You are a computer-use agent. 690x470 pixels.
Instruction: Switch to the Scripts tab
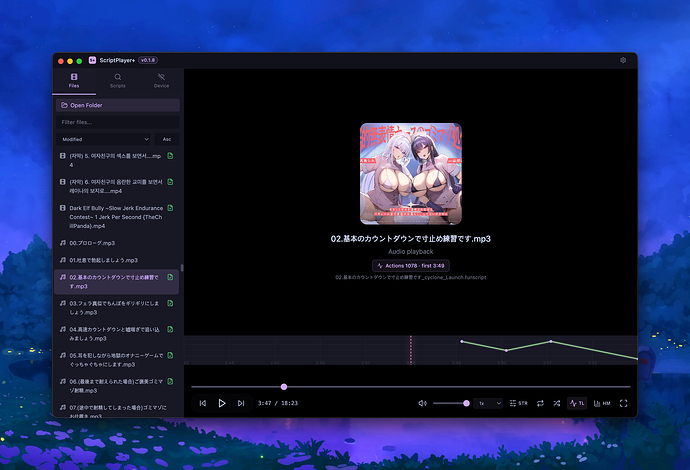[117, 81]
